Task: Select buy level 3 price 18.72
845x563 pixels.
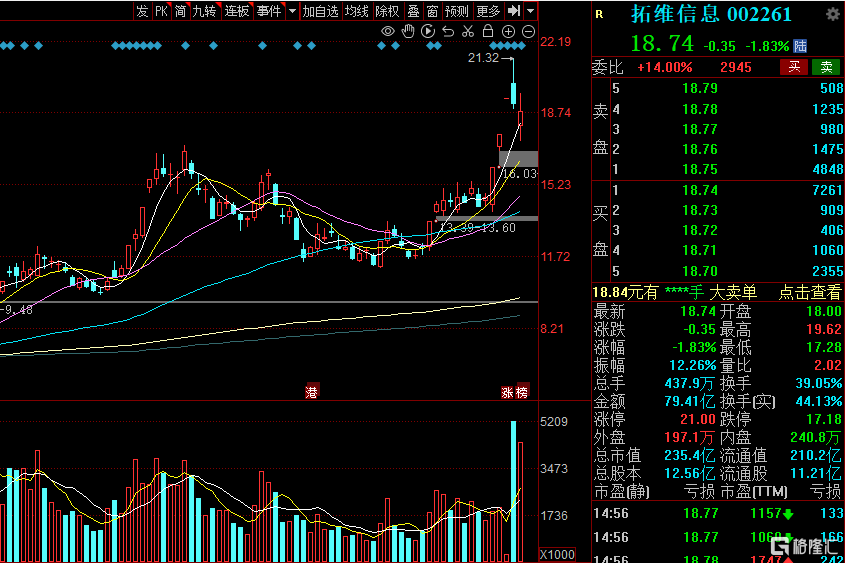Action: 699,231
